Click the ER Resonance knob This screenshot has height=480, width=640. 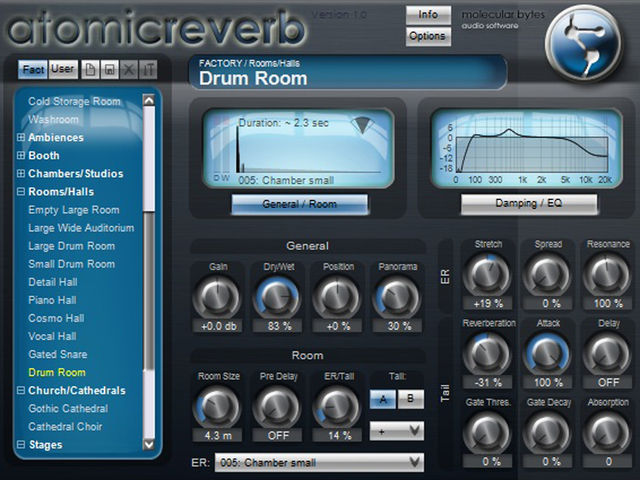point(607,275)
